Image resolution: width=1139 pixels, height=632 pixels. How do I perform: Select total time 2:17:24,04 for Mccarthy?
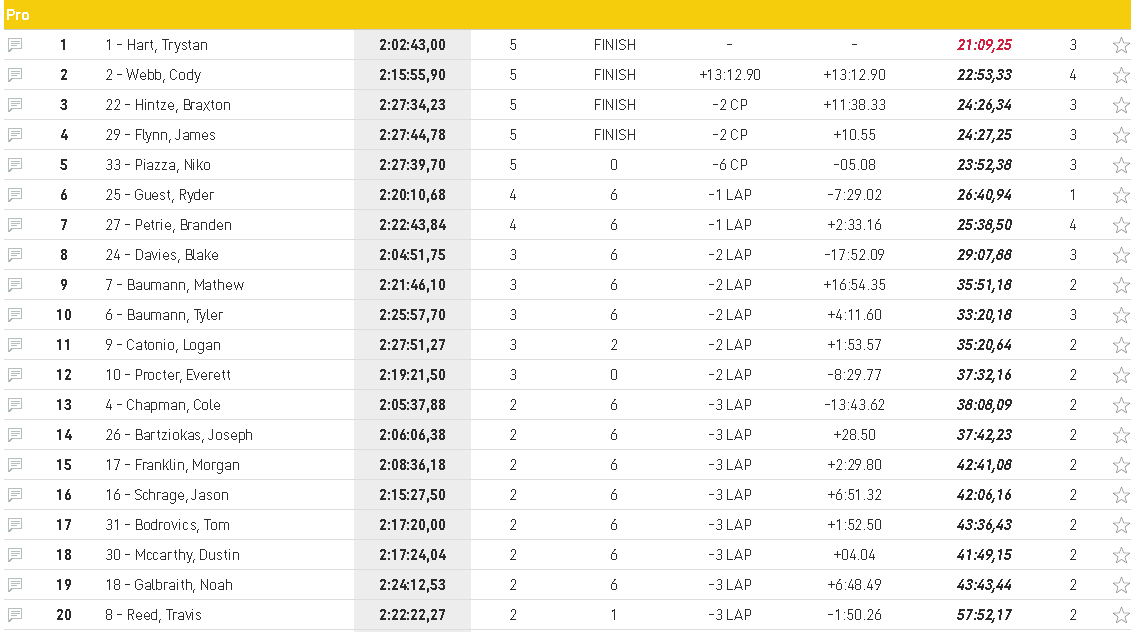413,555
